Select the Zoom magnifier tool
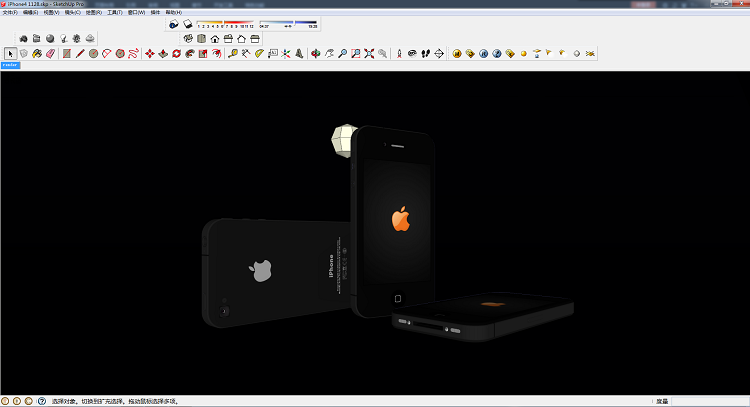750x407 pixels. [342, 54]
